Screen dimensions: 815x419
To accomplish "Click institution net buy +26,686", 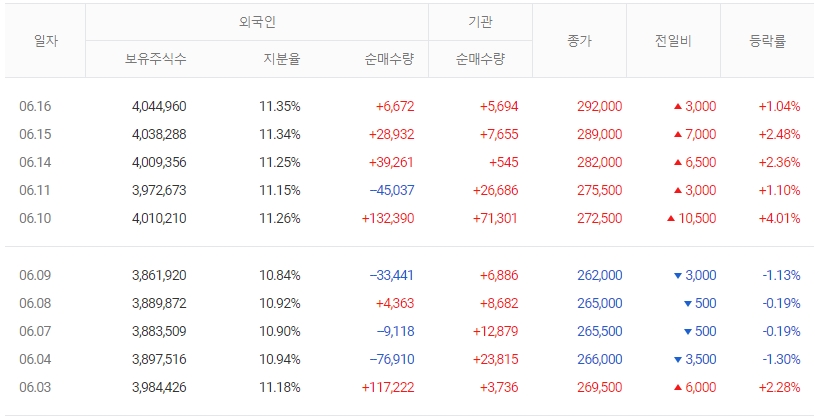I will tap(495, 191).
